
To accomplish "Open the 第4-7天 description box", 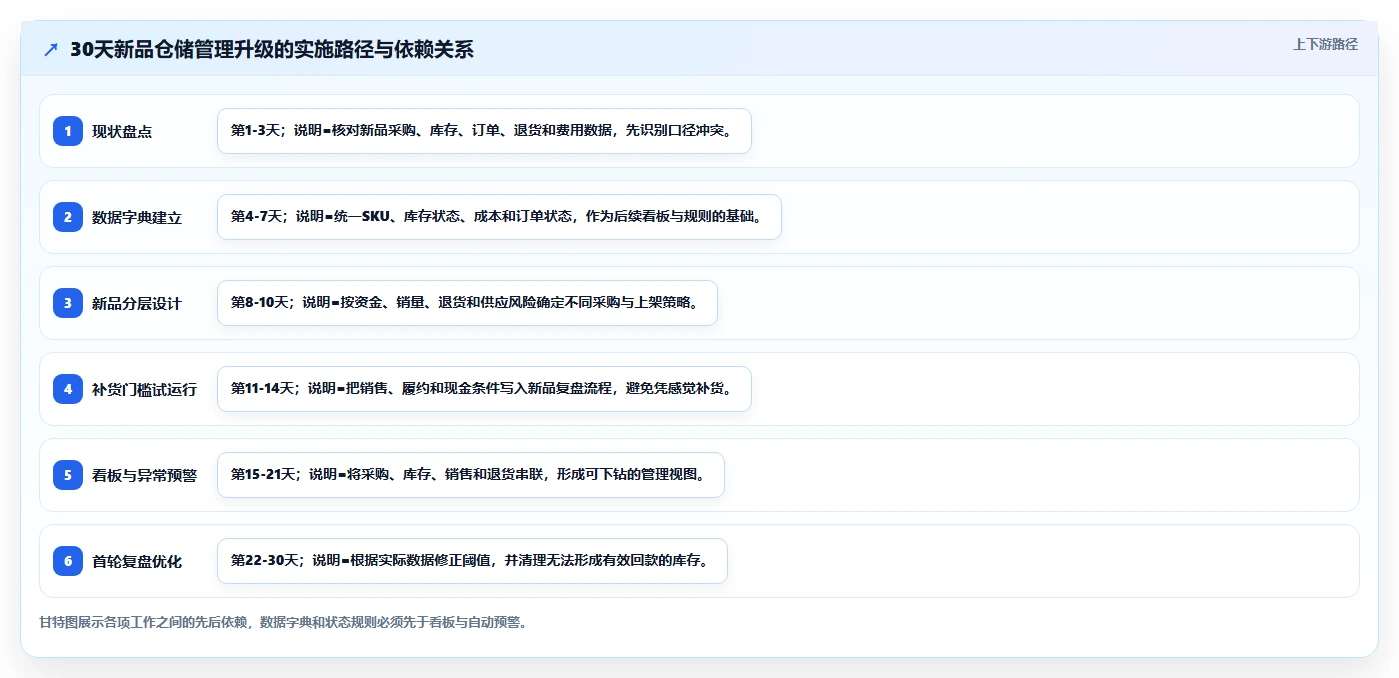I will 499,217.
